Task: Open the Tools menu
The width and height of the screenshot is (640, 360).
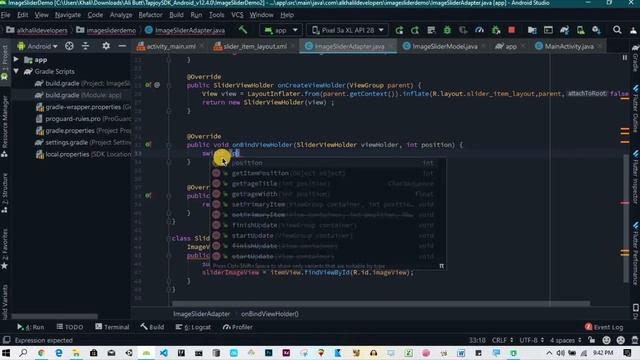Action: 216,15
